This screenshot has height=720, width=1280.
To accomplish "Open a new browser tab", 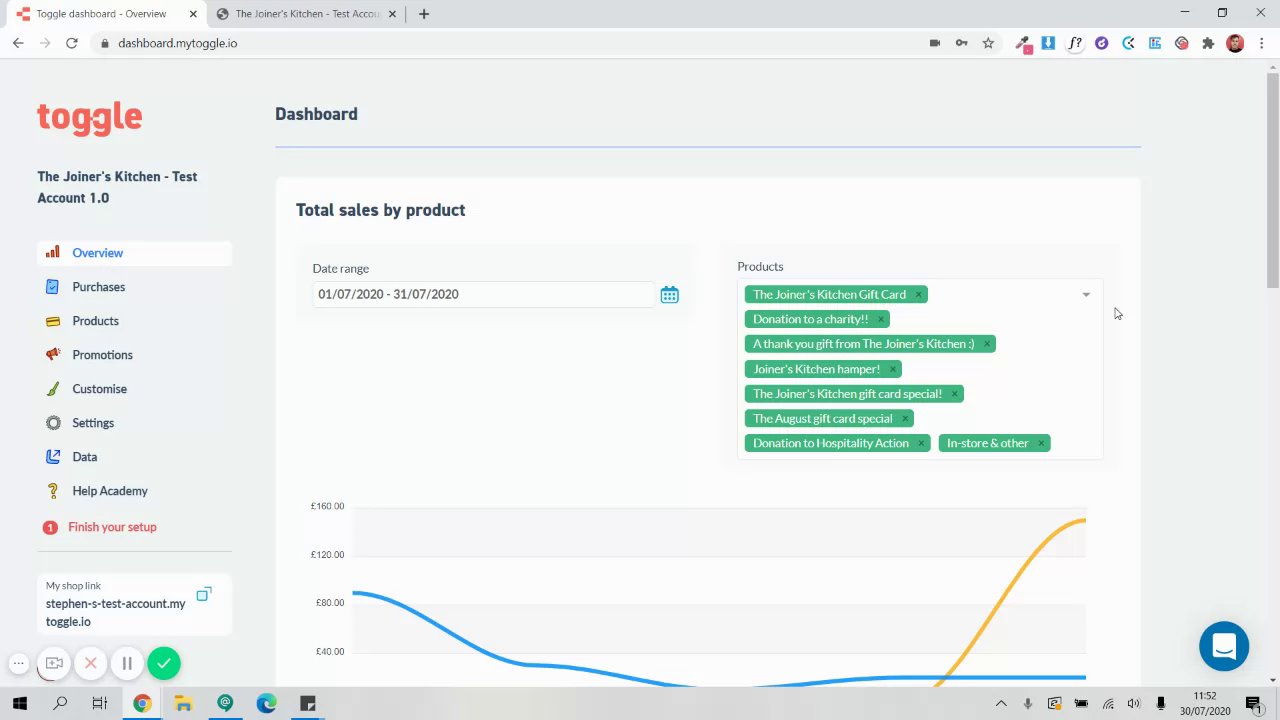I will pyautogui.click(x=424, y=14).
